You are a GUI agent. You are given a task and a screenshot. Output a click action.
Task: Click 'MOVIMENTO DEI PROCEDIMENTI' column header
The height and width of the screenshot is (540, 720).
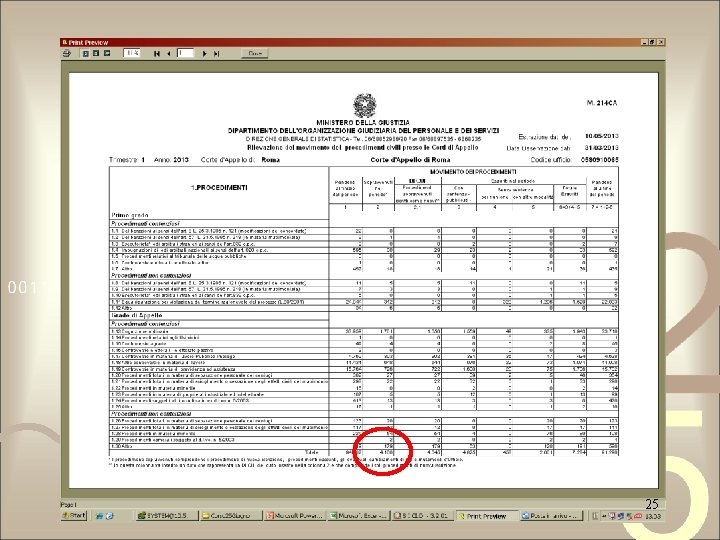point(473,172)
